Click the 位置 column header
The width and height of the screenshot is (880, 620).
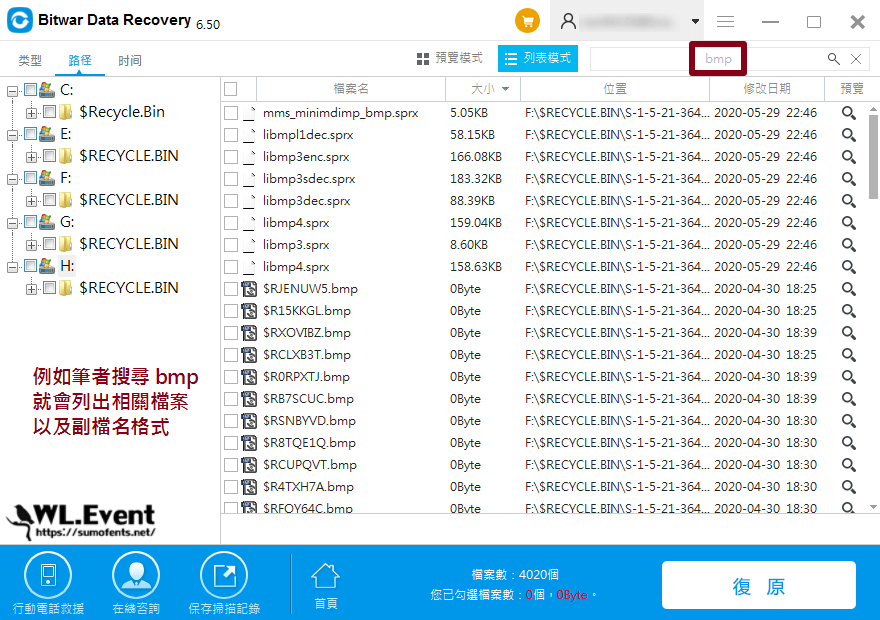[615, 89]
